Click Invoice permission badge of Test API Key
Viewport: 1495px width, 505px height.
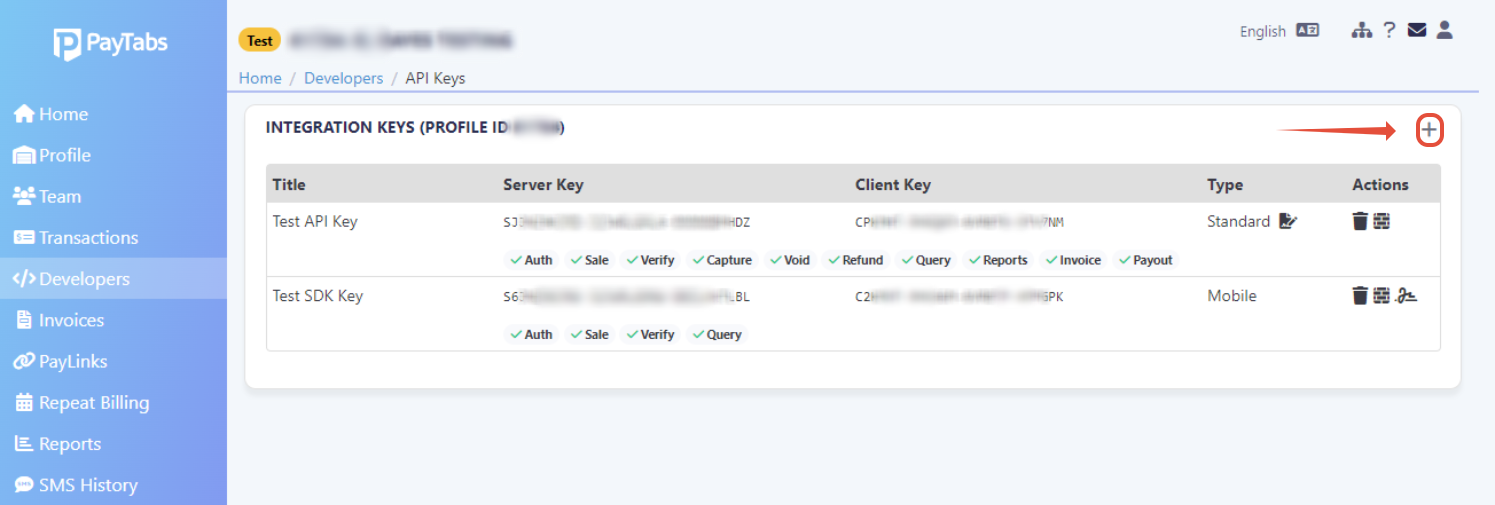coord(1073,260)
